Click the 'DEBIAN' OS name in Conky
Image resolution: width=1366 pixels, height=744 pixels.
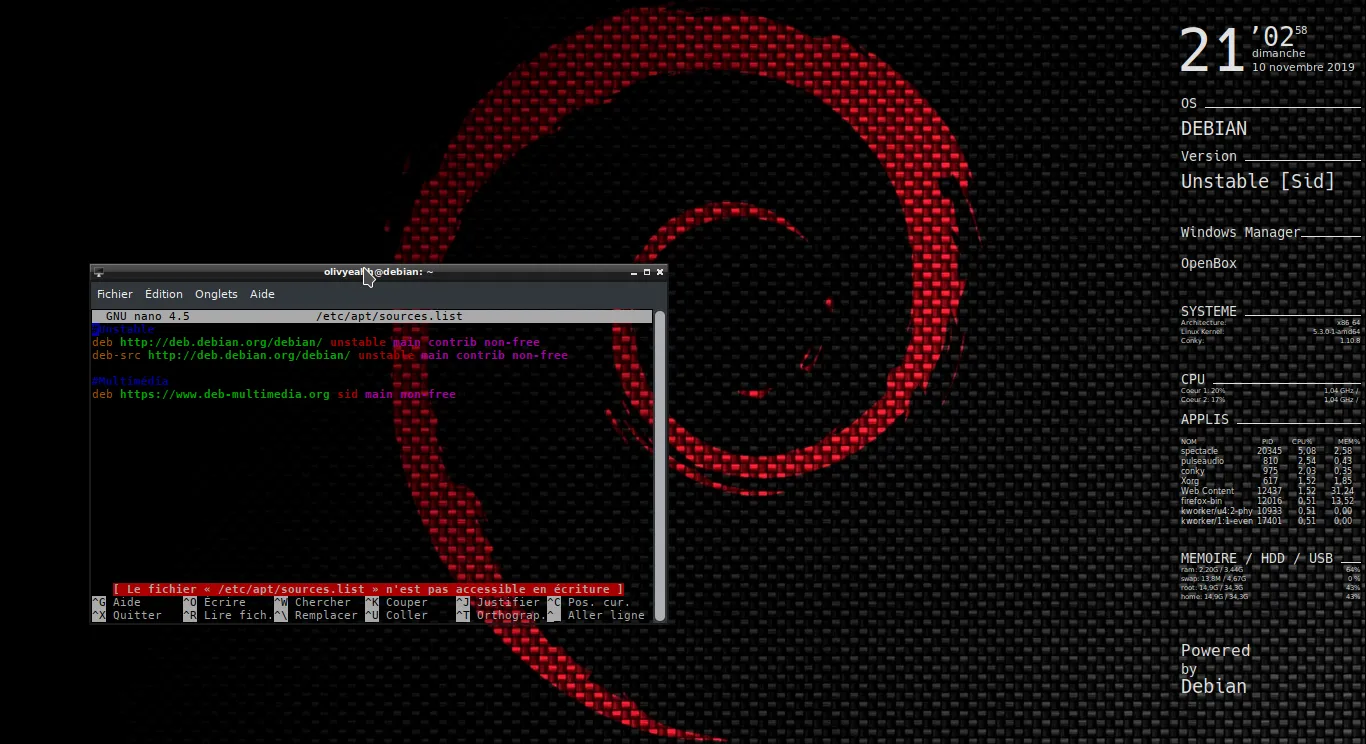coord(1214,129)
